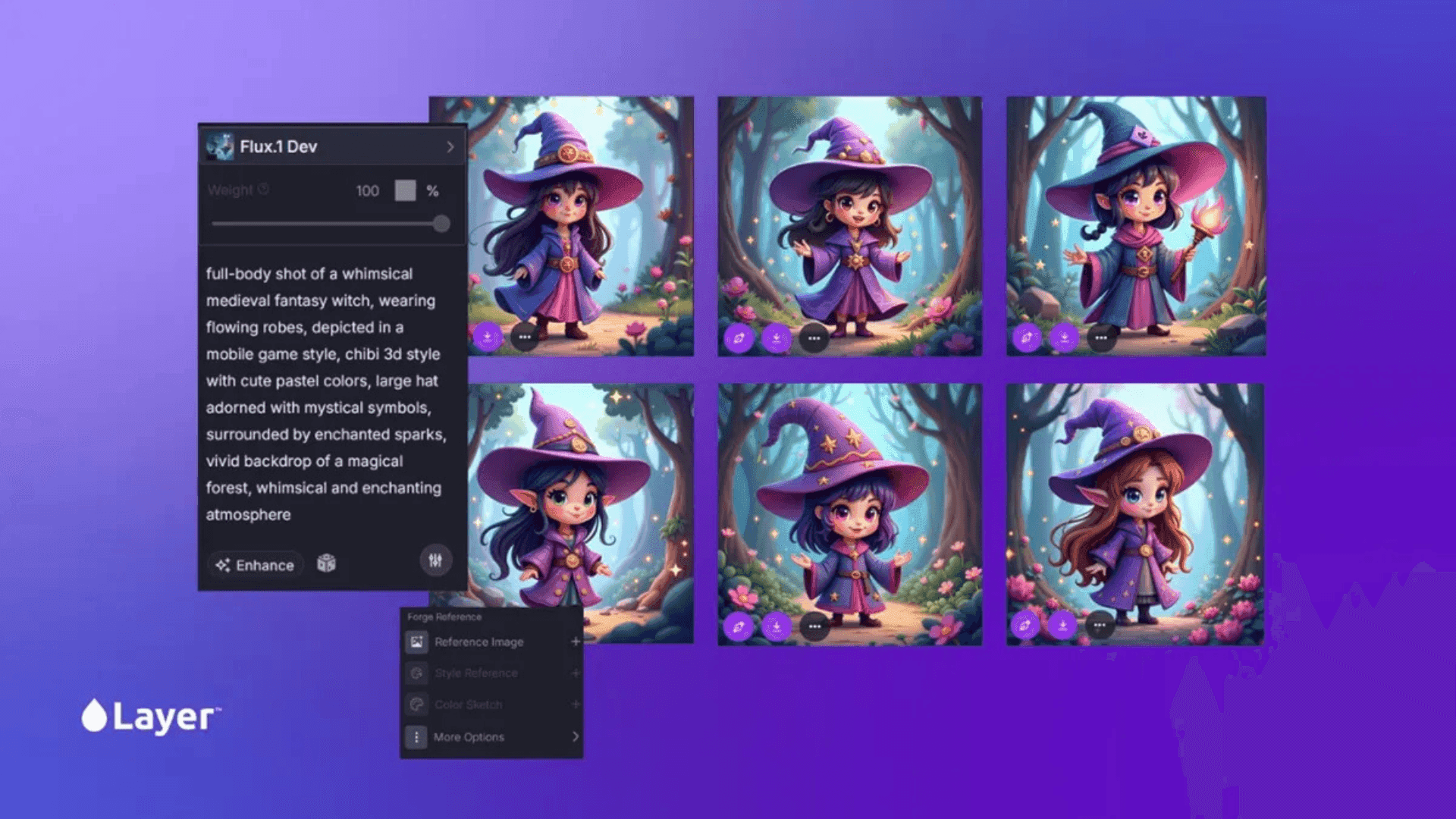This screenshot has width=1456, height=819.
Task: Click the Flux.1 Dev model thumbnail icon
Action: [x=220, y=146]
